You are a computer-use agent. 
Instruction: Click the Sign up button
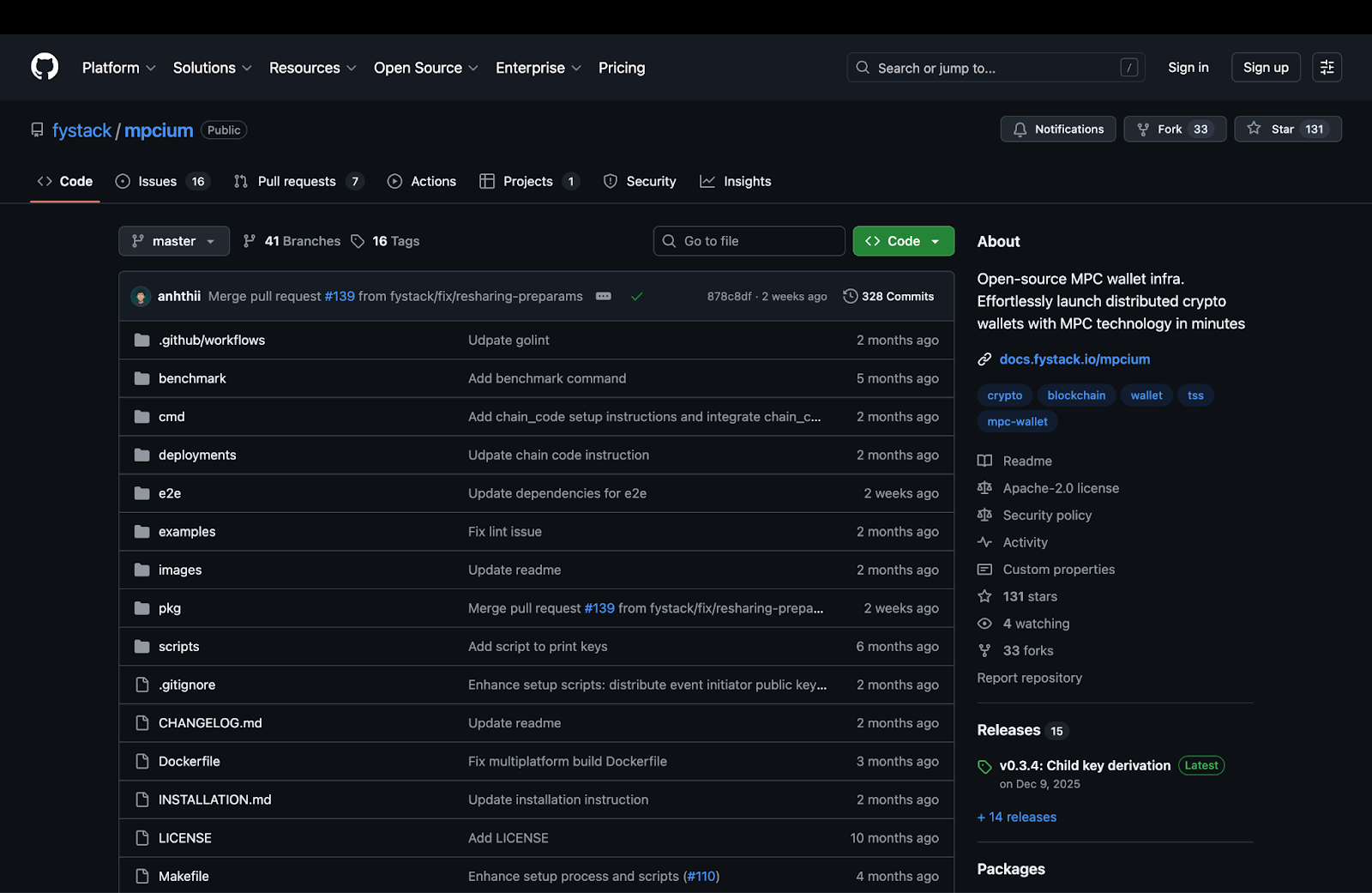click(1266, 67)
